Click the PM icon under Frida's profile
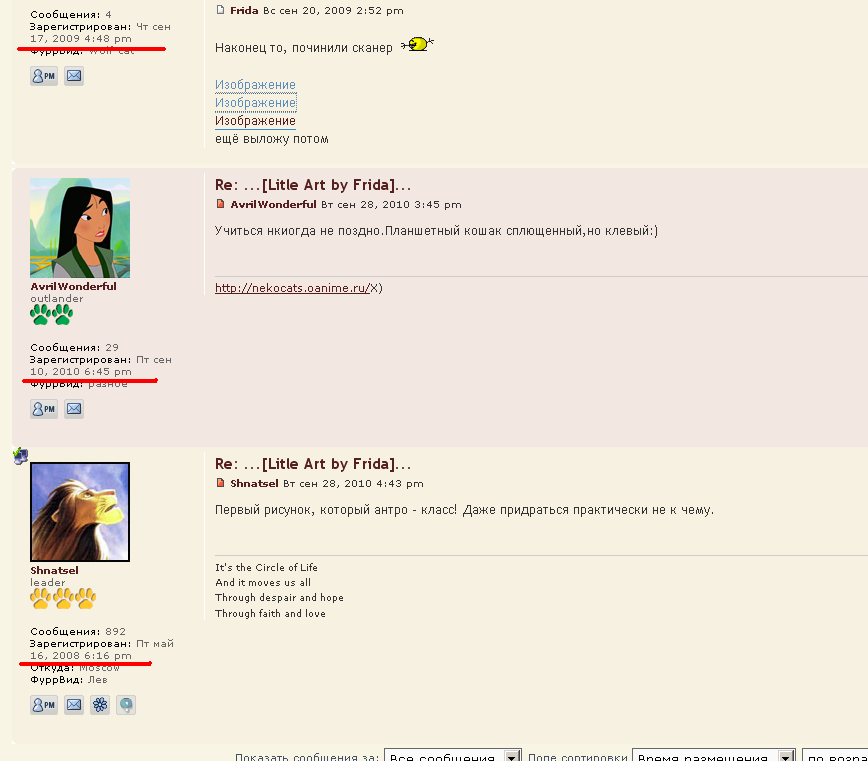The height and width of the screenshot is (761, 868). click(44, 76)
